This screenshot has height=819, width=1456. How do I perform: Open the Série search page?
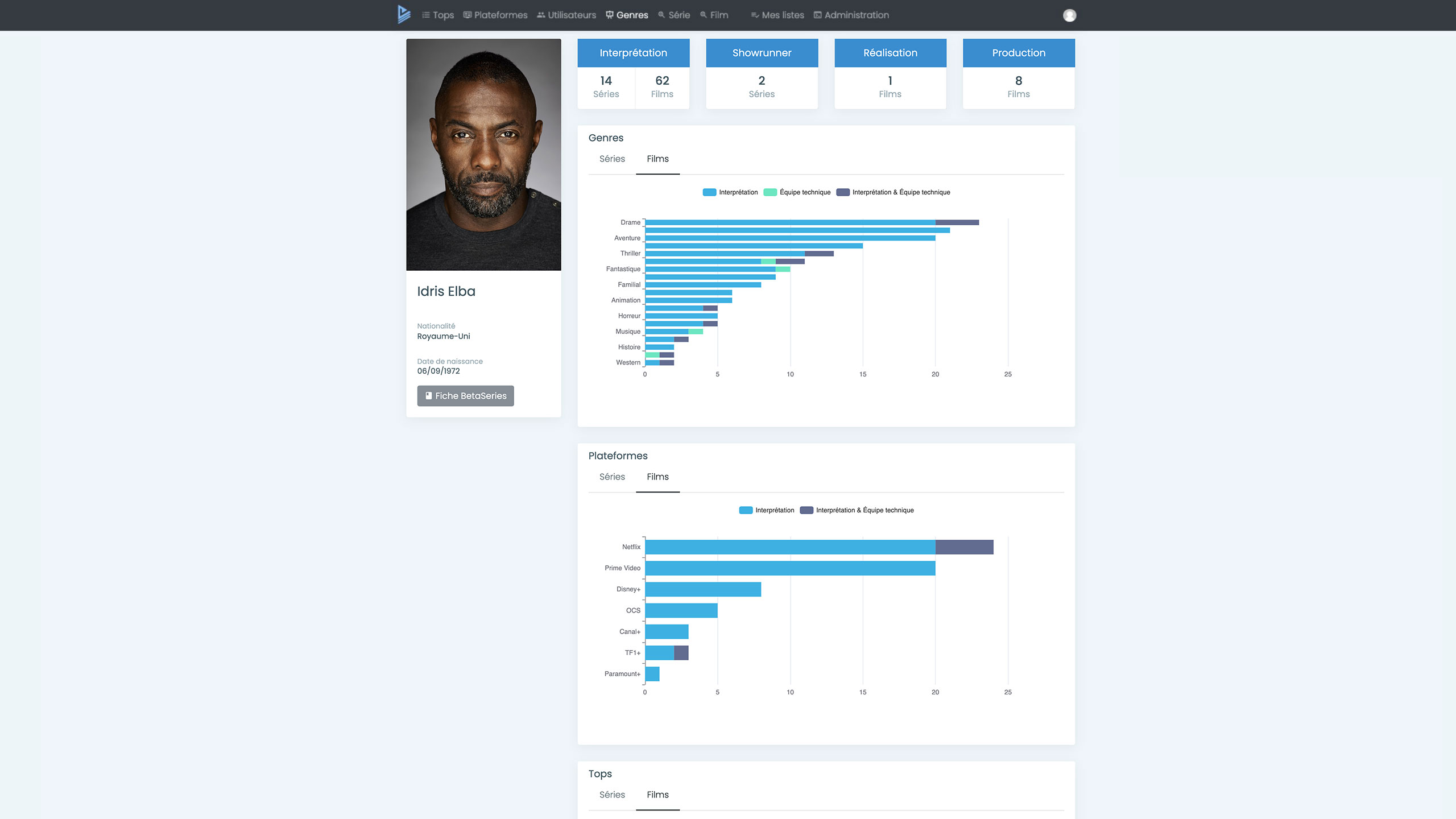coord(674,15)
